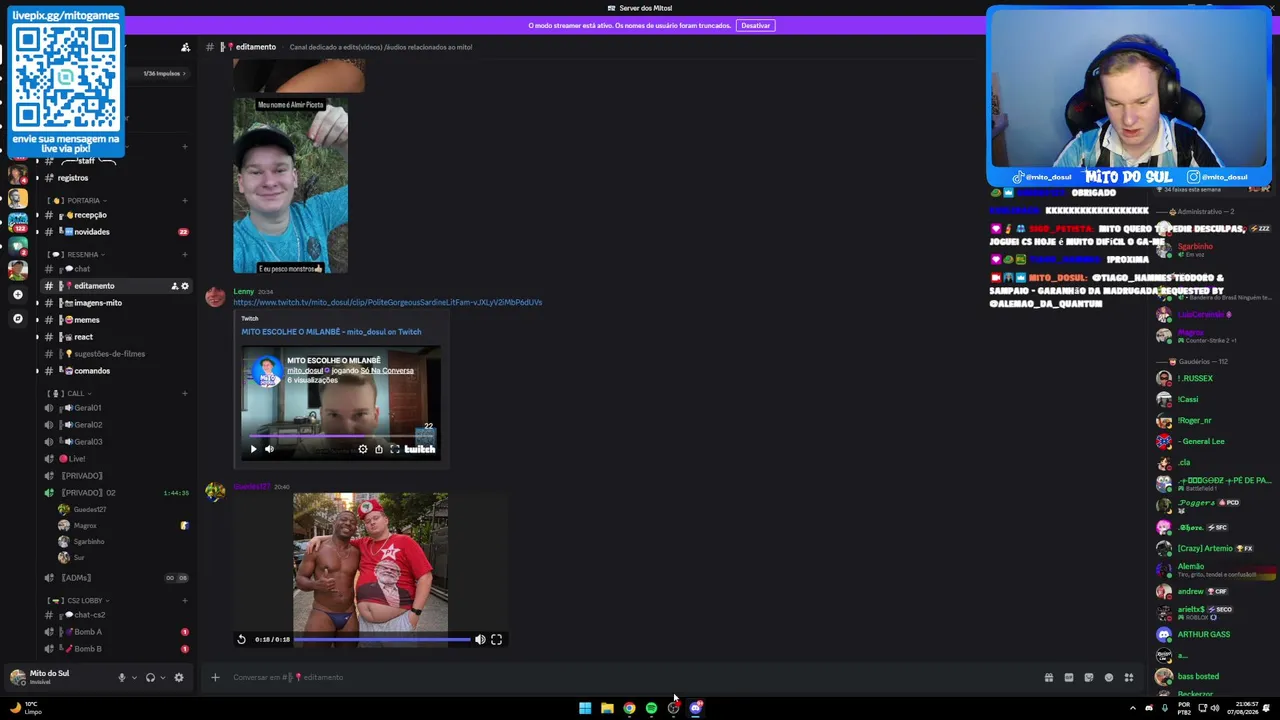Click the 'MITO ESCOLHE O MILANBÊ' embed title
This screenshot has height=720, width=1280.
click(x=331, y=332)
